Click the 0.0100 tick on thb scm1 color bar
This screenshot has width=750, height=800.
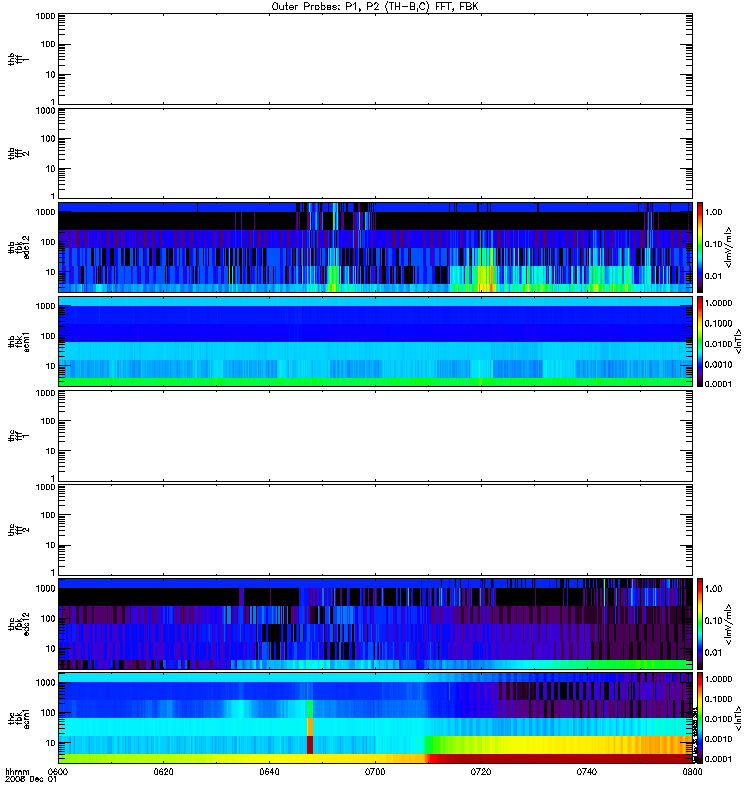[718, 344]
